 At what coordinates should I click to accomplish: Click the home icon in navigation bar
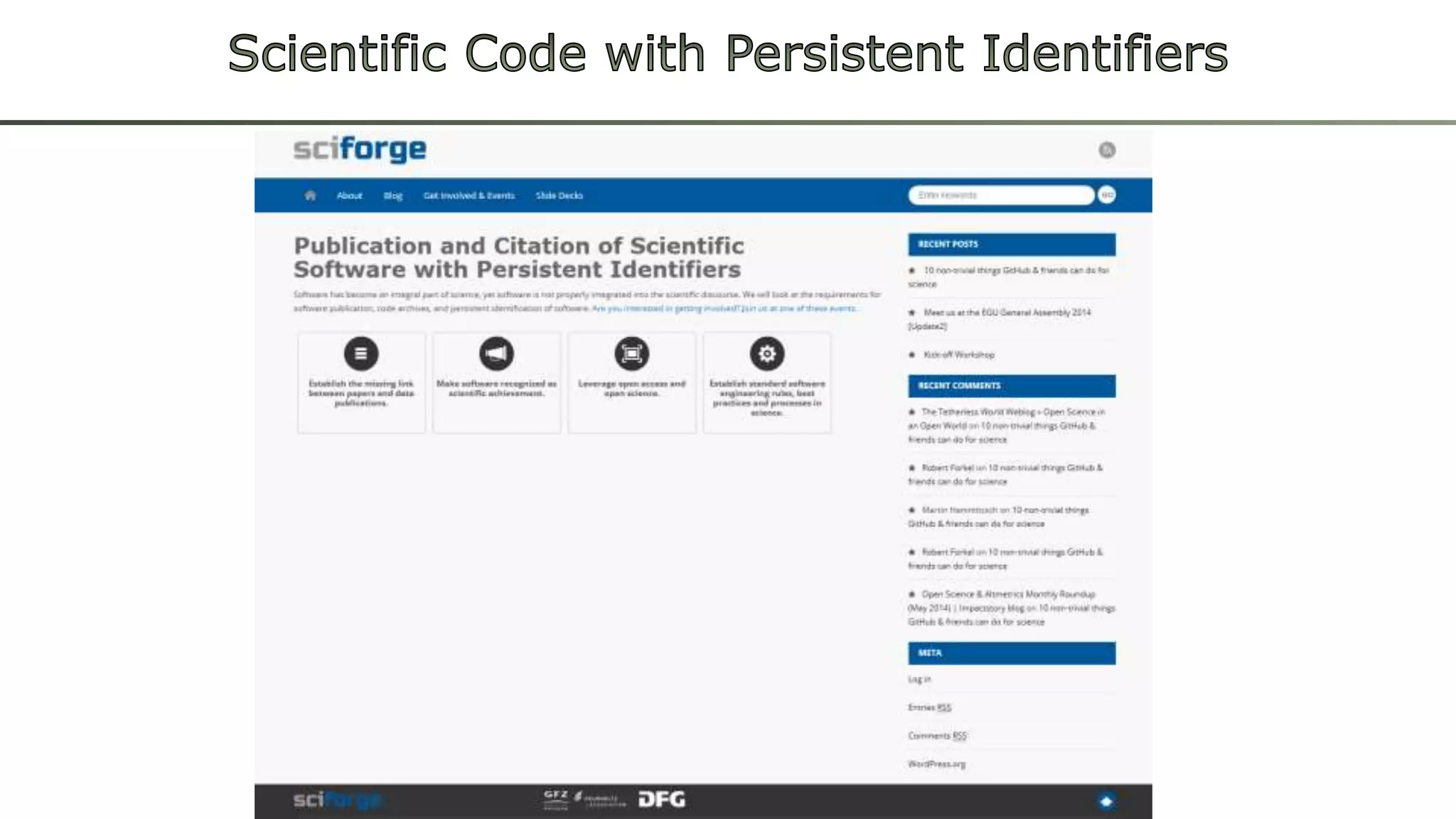310,196
